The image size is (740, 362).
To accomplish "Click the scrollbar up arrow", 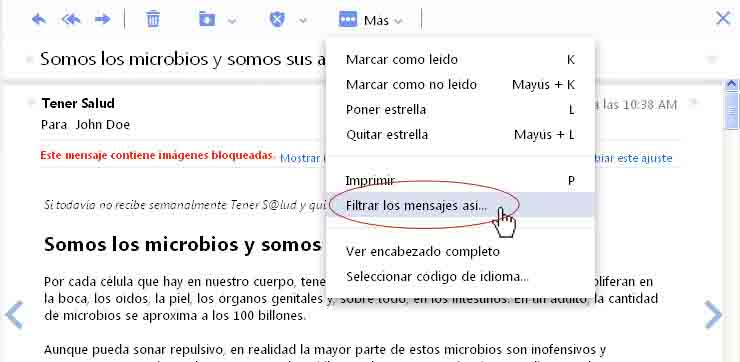I will [732, 85].
